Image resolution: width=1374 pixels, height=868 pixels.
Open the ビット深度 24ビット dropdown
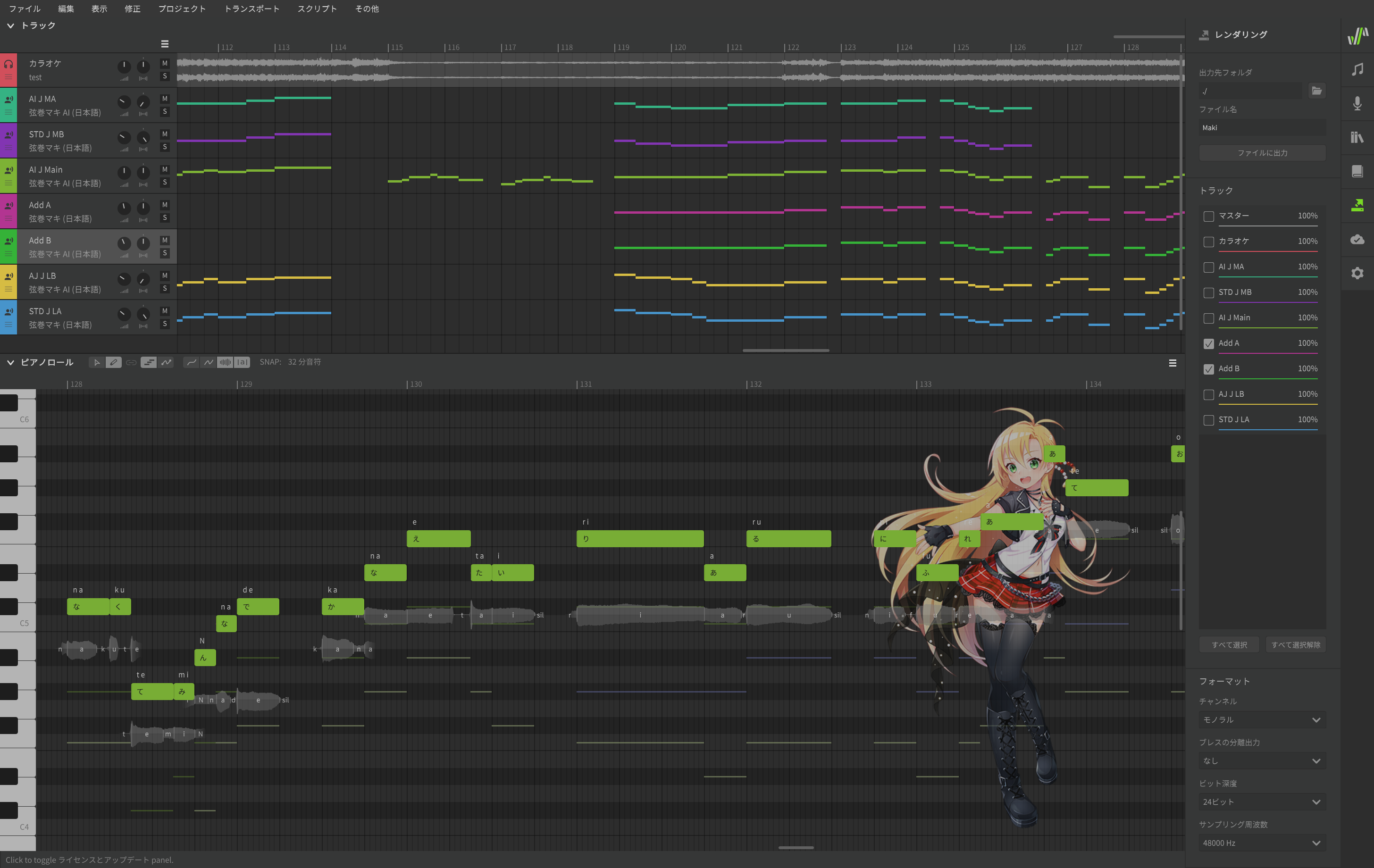[1262, 802]
